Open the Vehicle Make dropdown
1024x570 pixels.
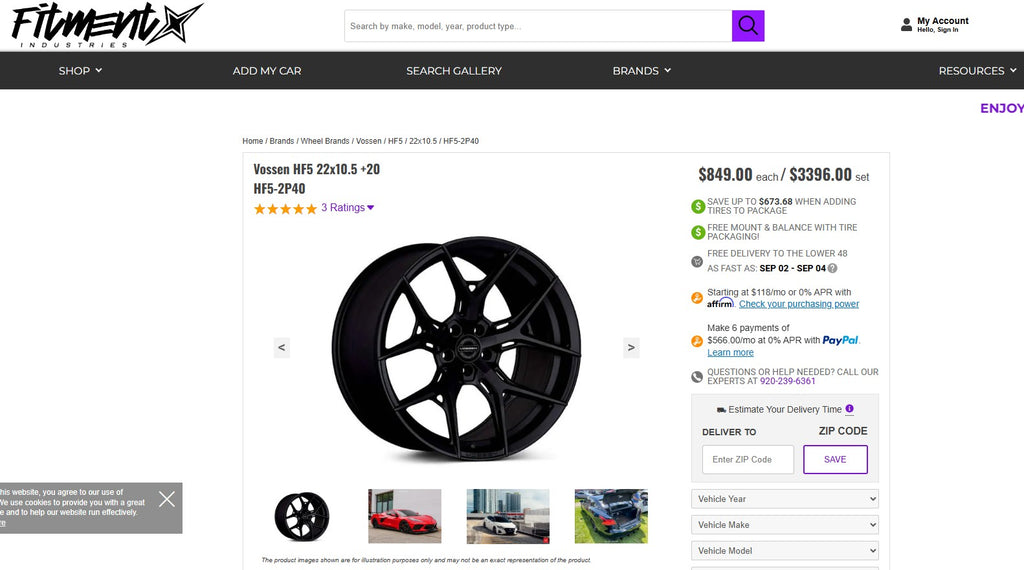pyautogui.click(x=785, y=525)
